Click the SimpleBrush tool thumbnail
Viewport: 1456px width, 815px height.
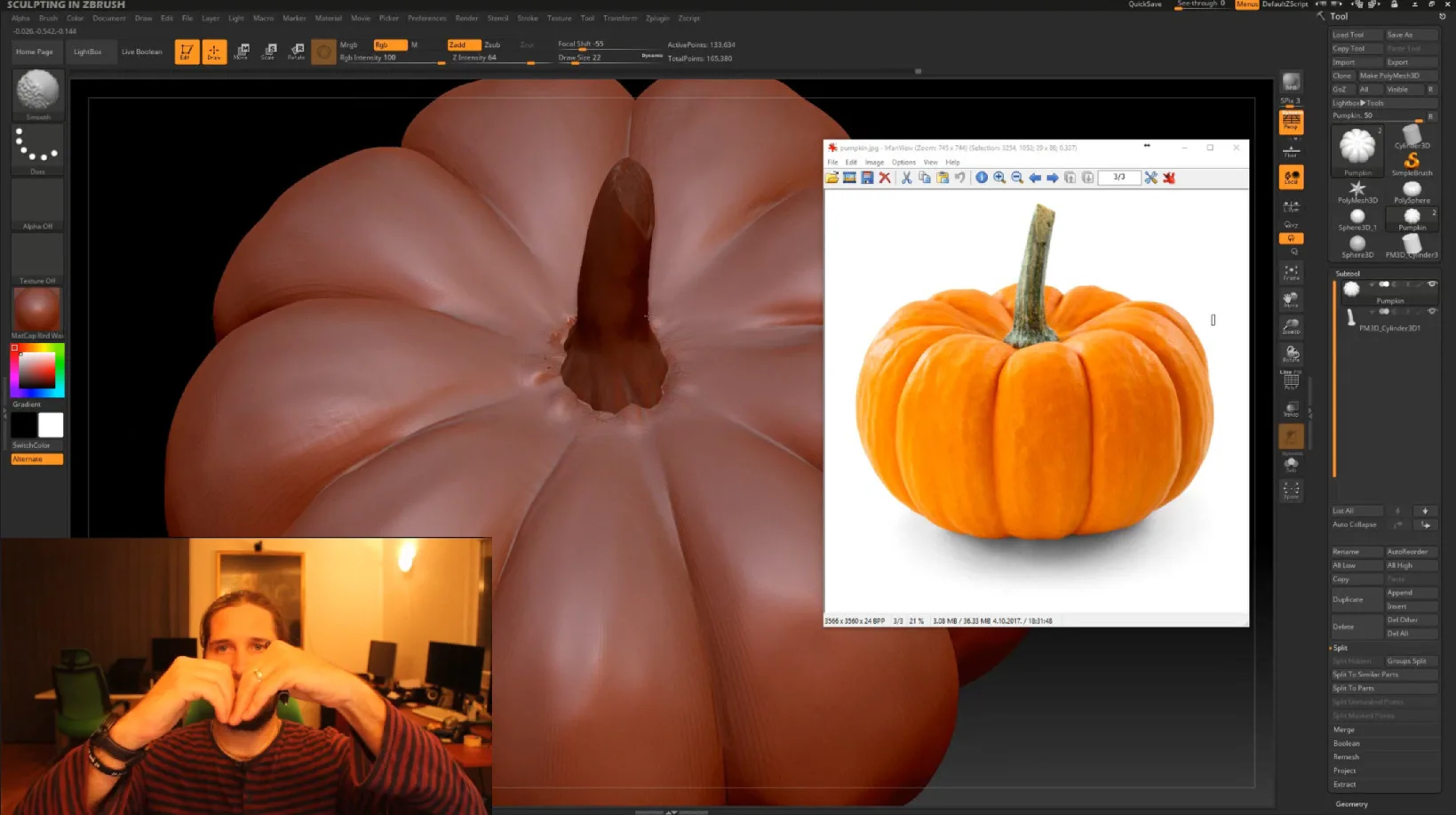[1411, 164]
